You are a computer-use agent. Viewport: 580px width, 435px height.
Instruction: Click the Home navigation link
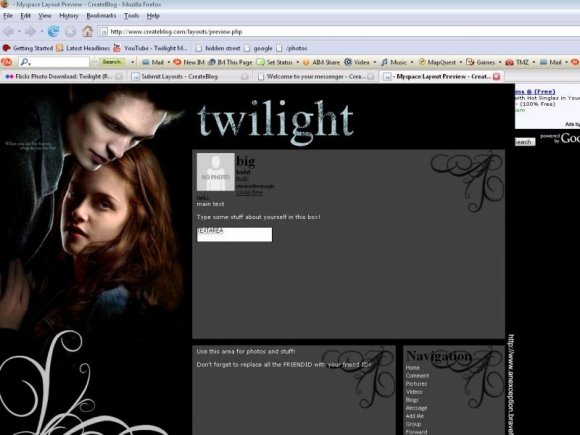point(412,368)
